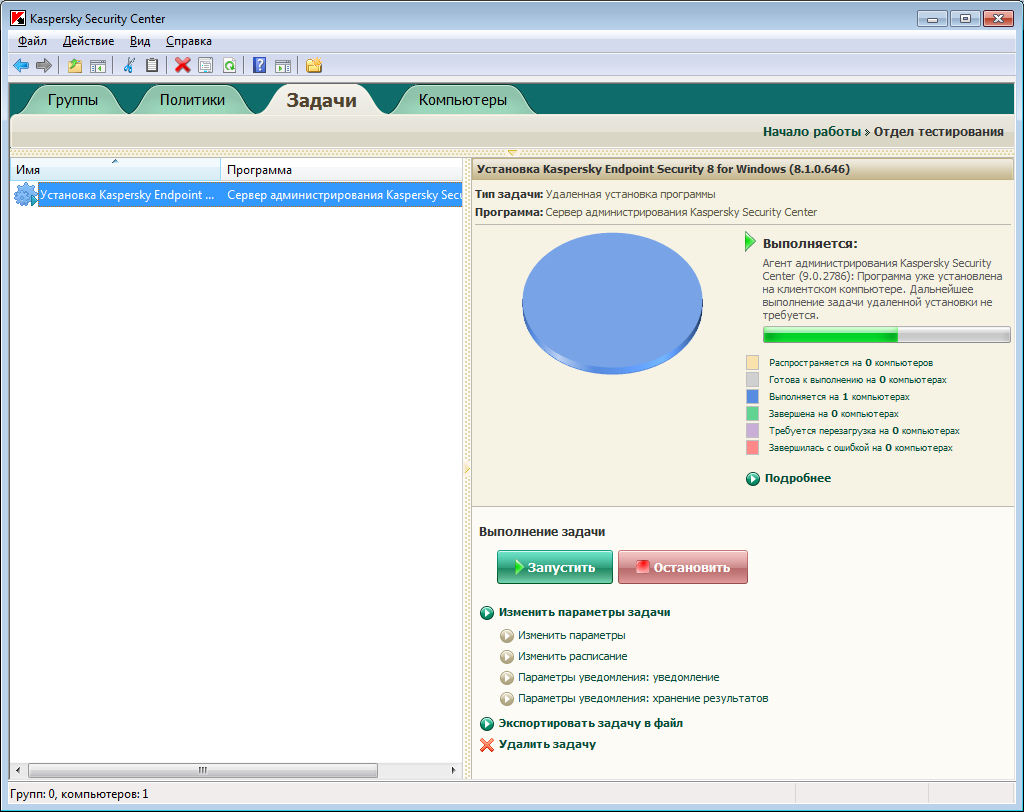Click the Cut scissors icon
This screenshot has width=1024, height=812.
point(129,65)
